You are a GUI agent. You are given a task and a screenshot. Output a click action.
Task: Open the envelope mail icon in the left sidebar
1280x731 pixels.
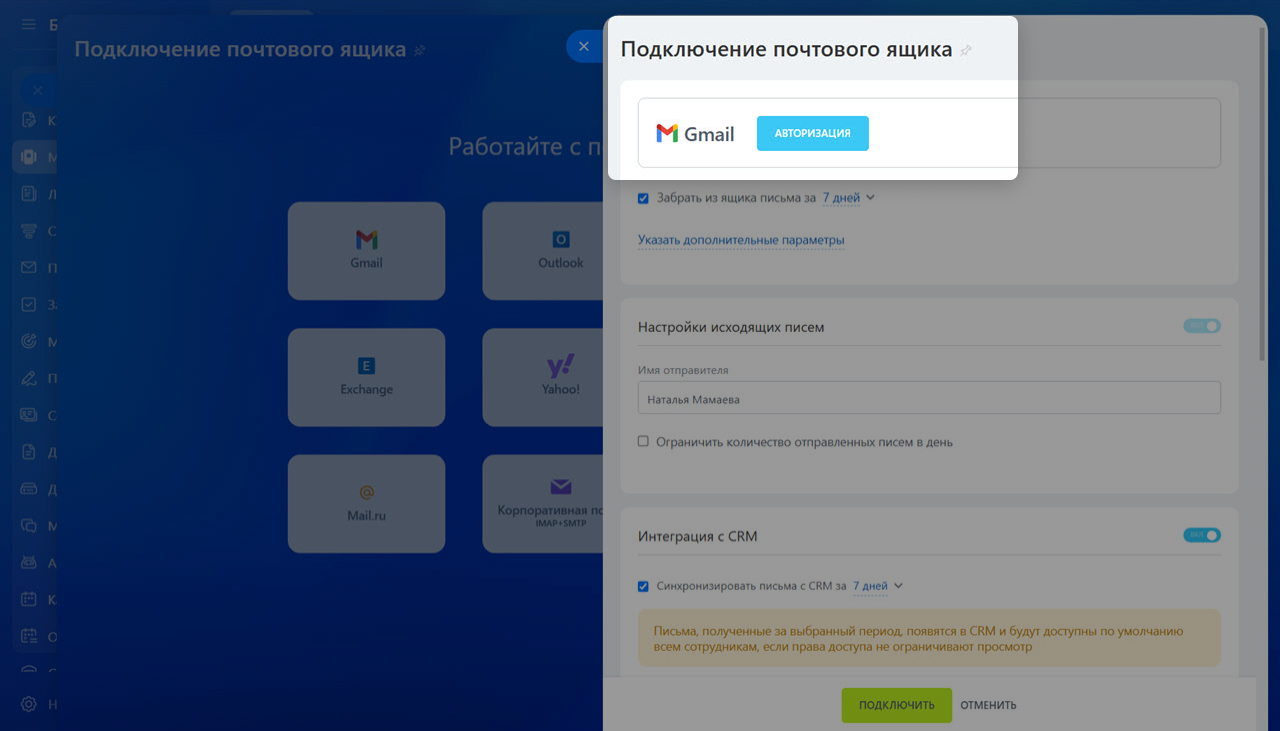[29, 267]
